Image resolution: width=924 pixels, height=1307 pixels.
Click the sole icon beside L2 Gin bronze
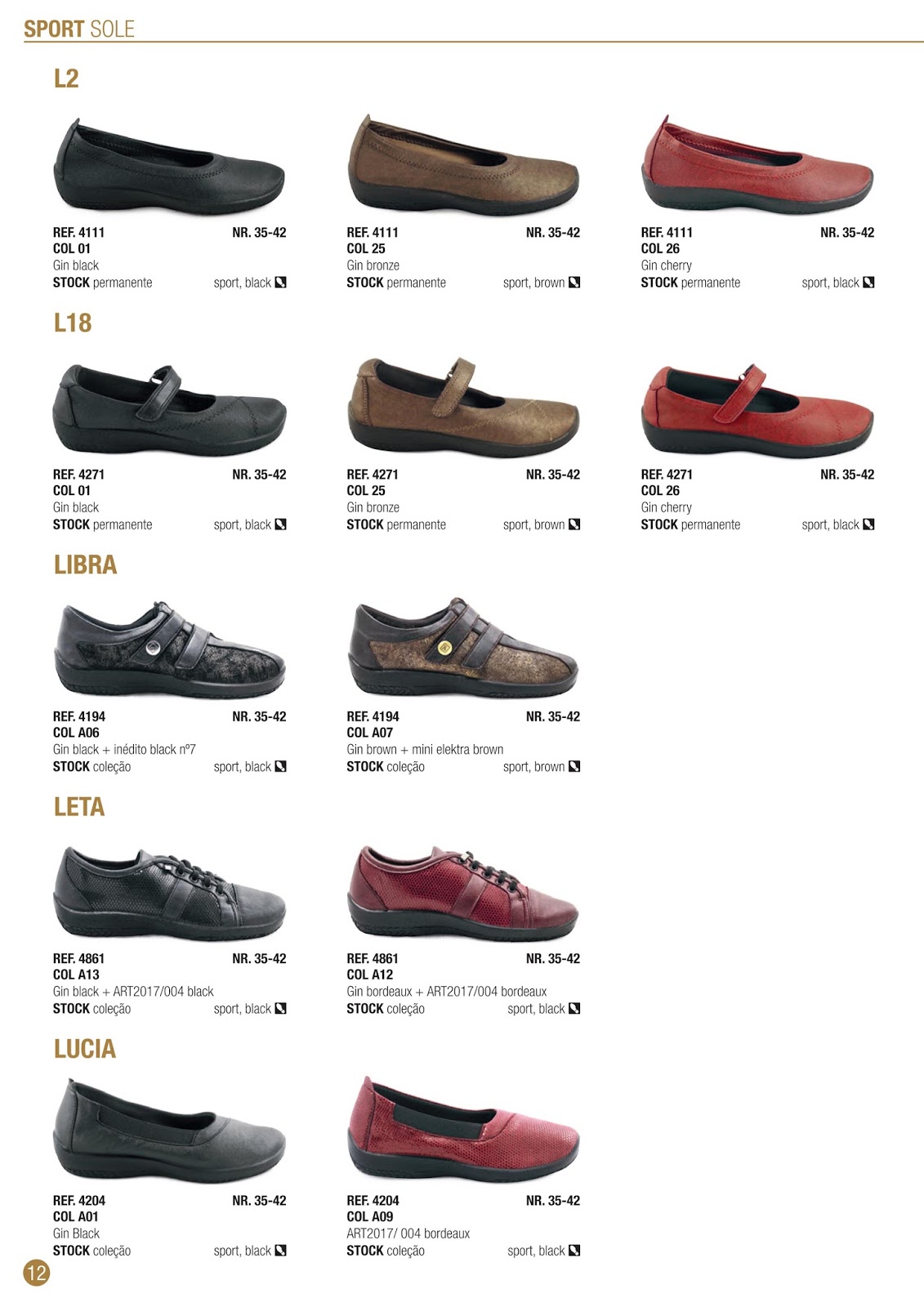(574, 283)
